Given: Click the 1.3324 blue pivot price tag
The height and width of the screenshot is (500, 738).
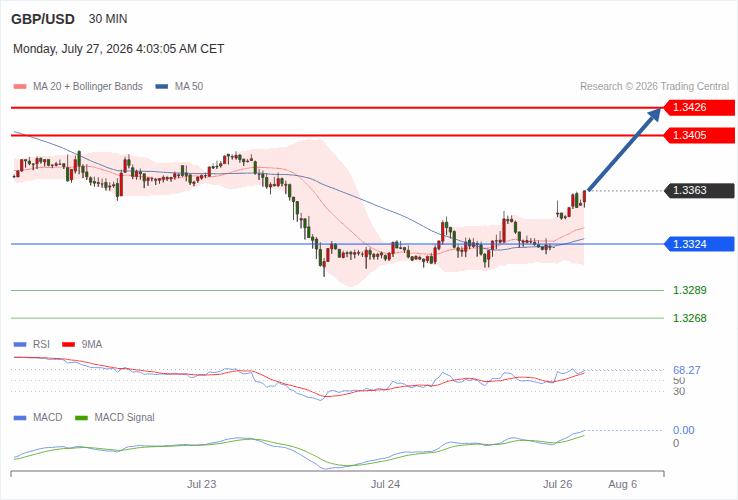Looking at the screenshot, I should (x=699, y=244).
